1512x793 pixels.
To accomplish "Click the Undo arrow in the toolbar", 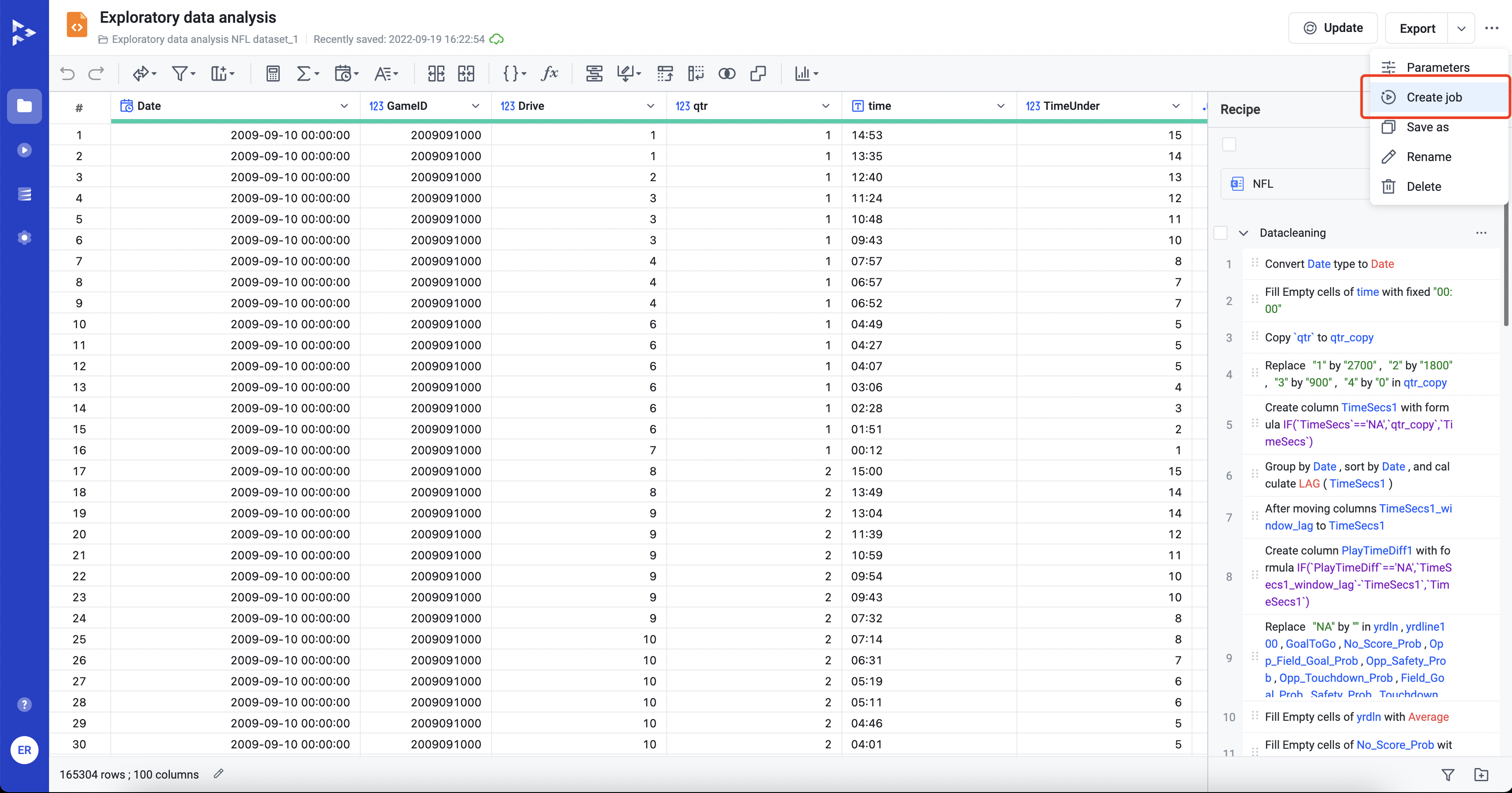I will (67, 74).
